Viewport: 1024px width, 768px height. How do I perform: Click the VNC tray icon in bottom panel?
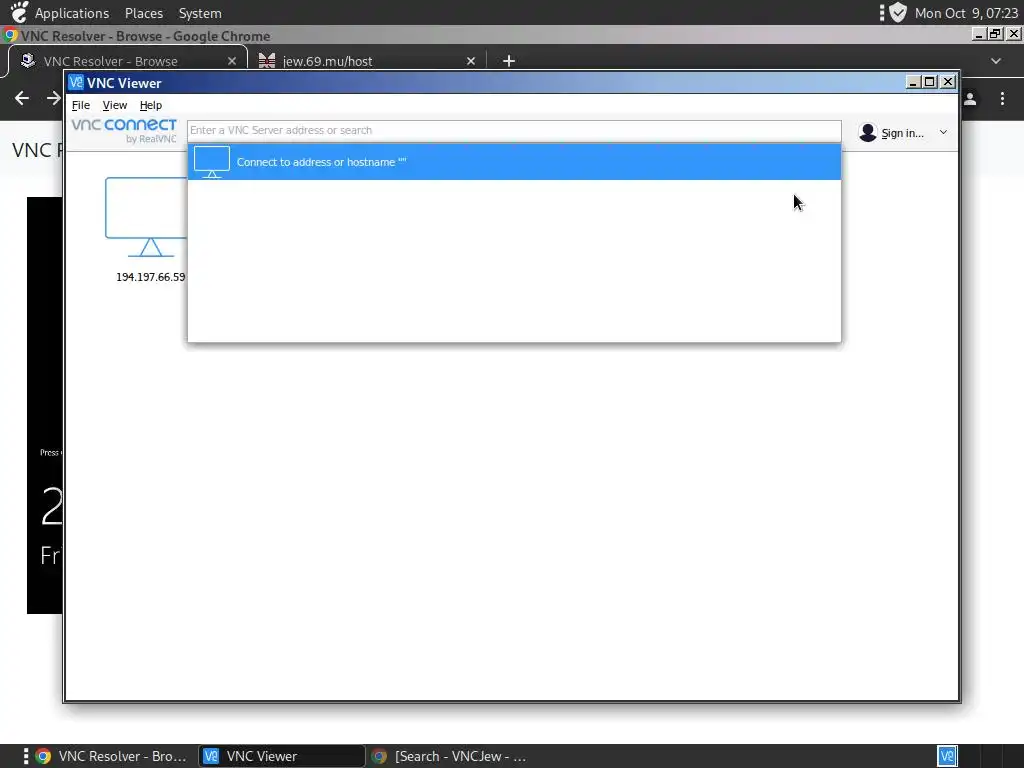[947, 756]
